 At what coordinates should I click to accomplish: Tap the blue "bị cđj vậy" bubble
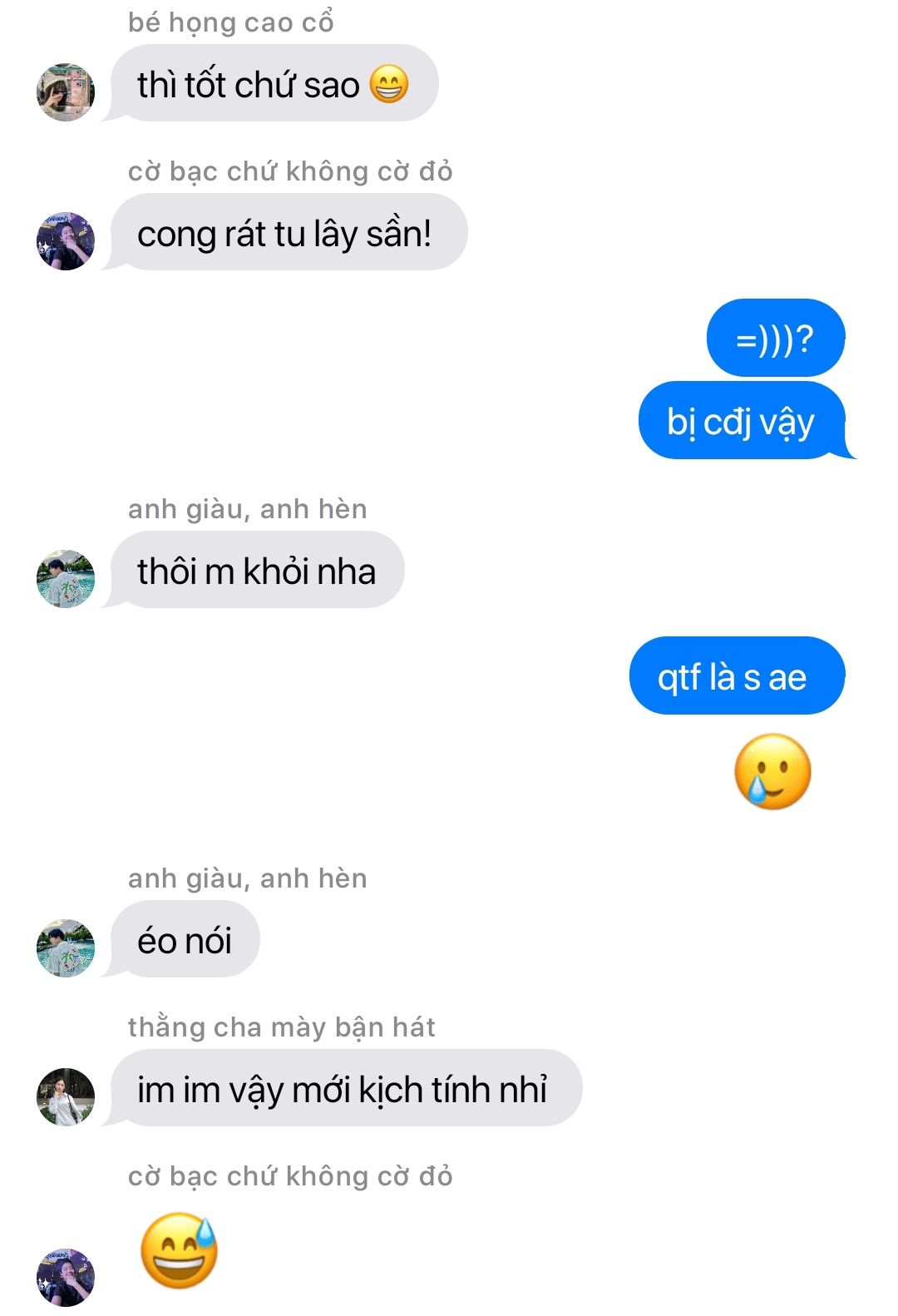pos(743,420)
